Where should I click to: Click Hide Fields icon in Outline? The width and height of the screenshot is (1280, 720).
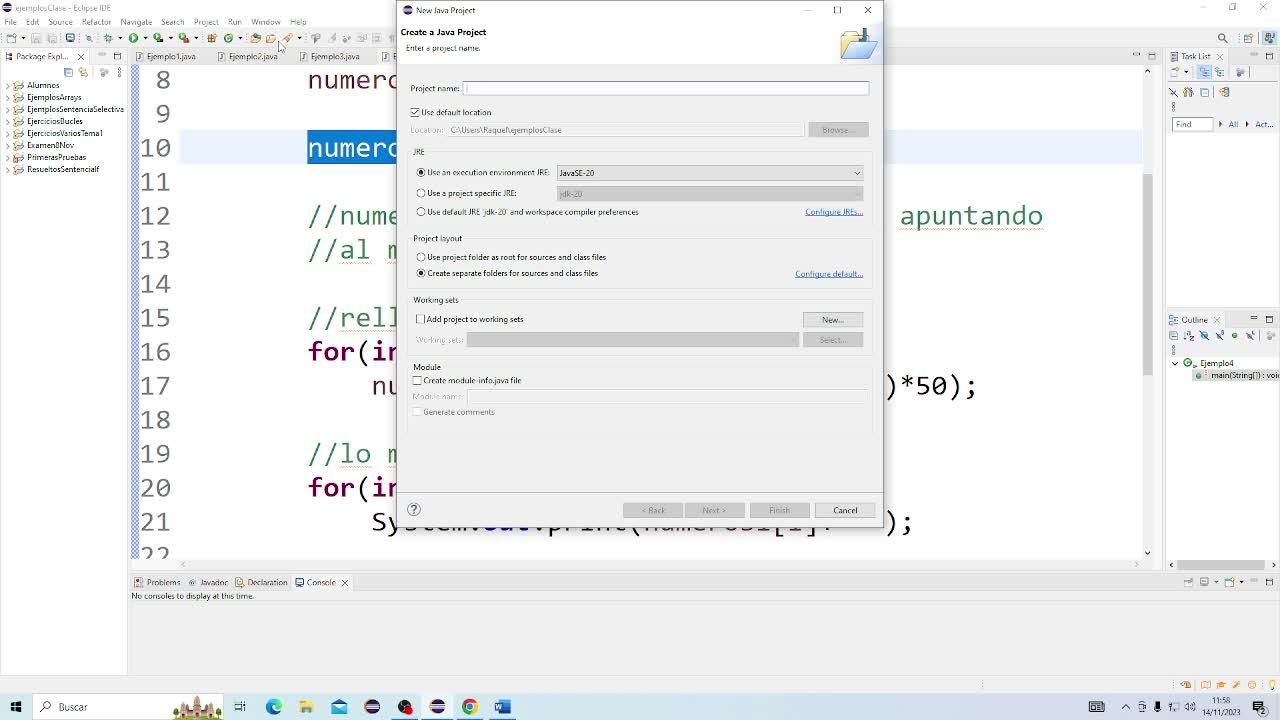(x=1204, y=335)
